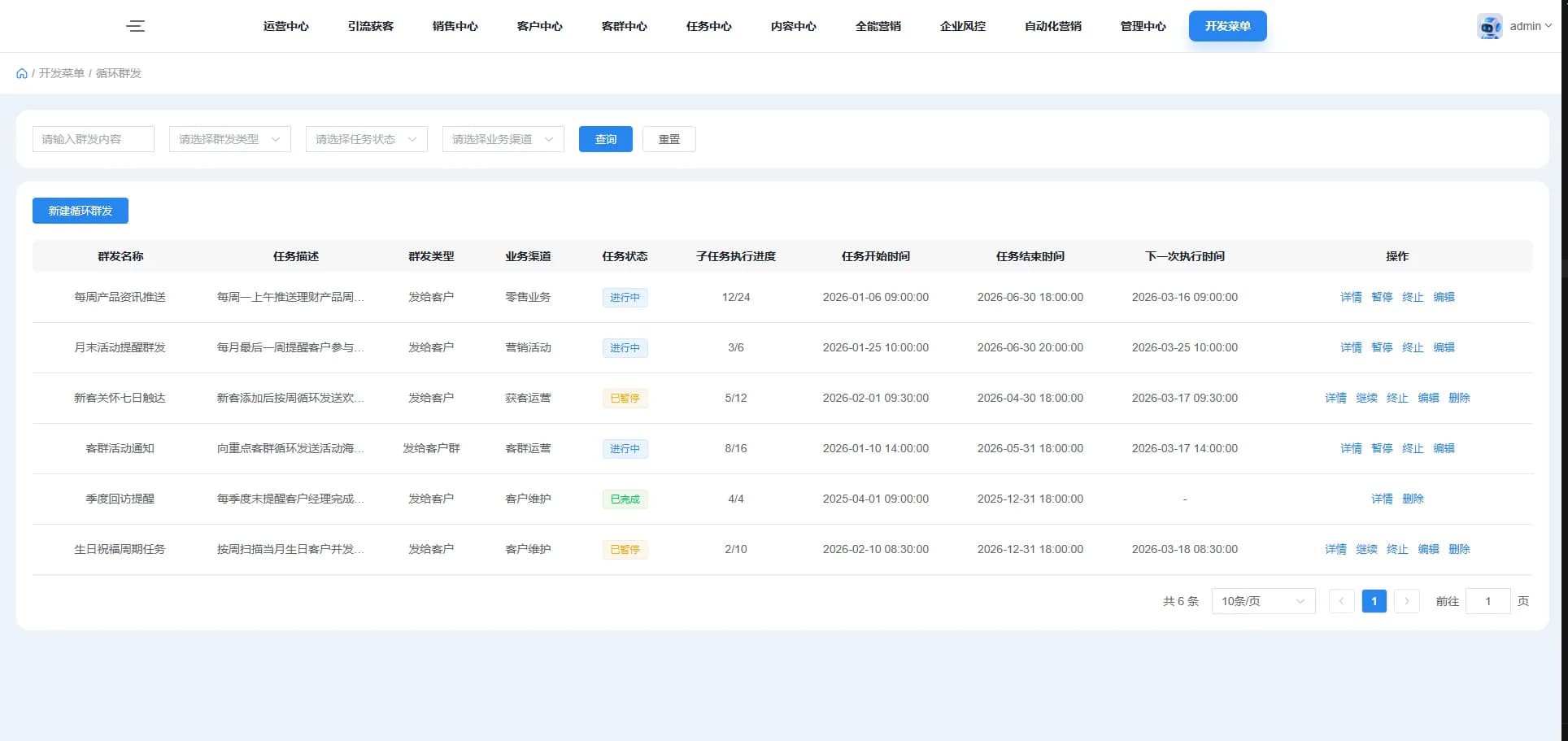Click the 已完成 status tag of 季度回访提醒

[625, 499]
